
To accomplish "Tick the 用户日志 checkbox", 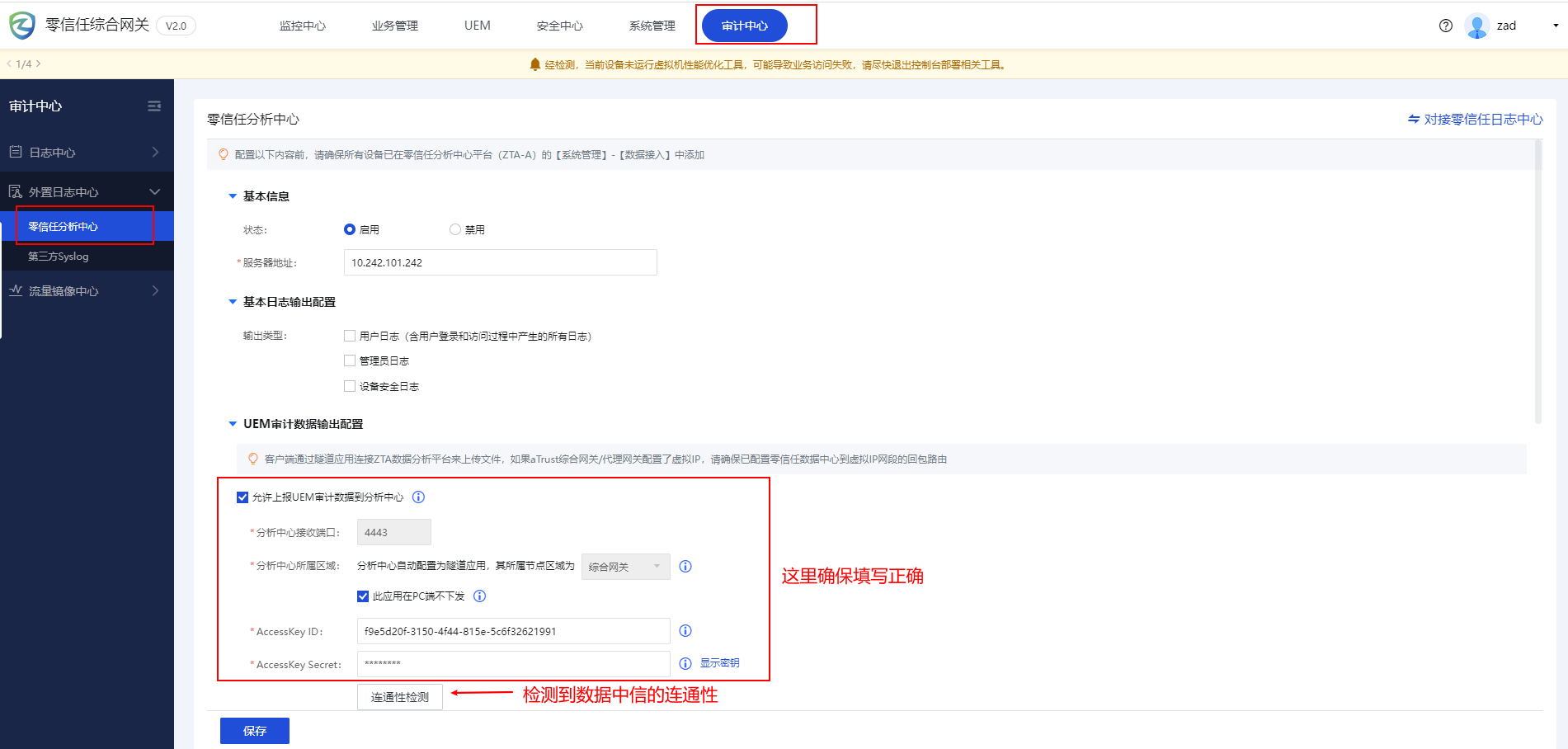I will pyautogui.click(x=350, y=336).
